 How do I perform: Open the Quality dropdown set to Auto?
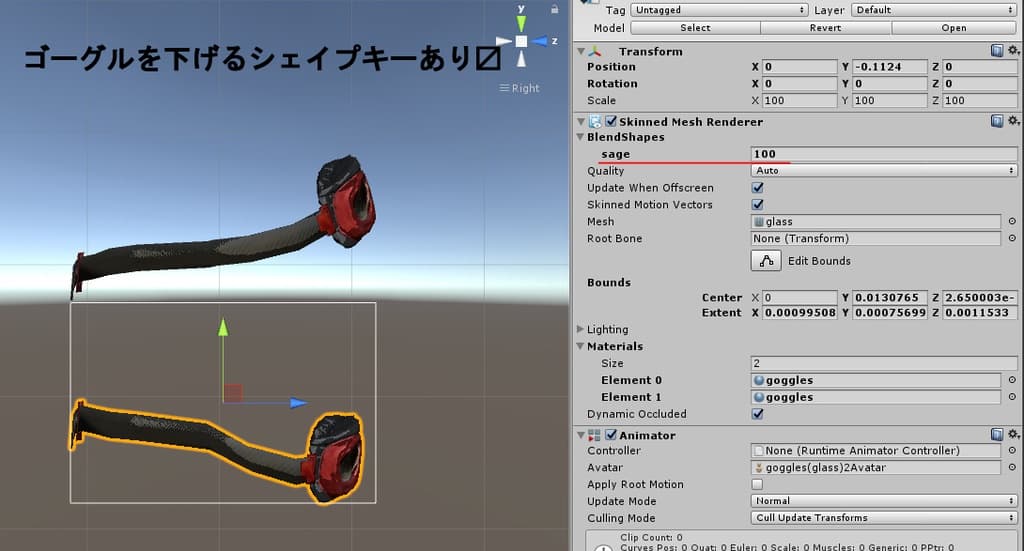[x=883, y=171]
